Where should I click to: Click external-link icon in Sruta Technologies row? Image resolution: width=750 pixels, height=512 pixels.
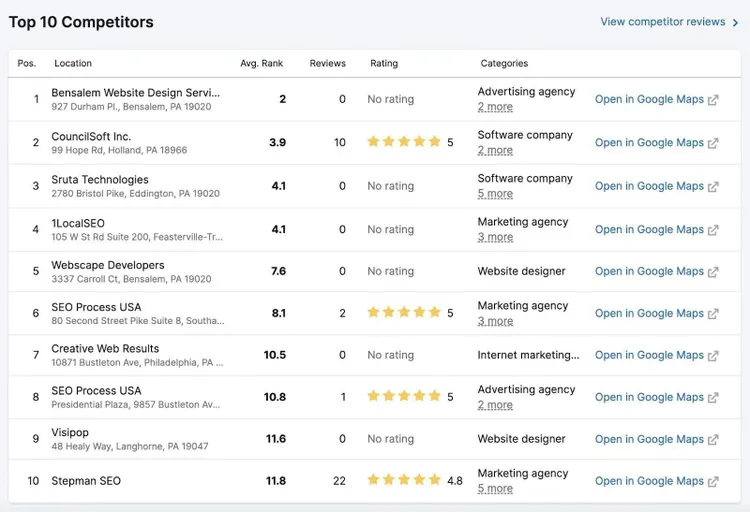[x=713, y=186]
